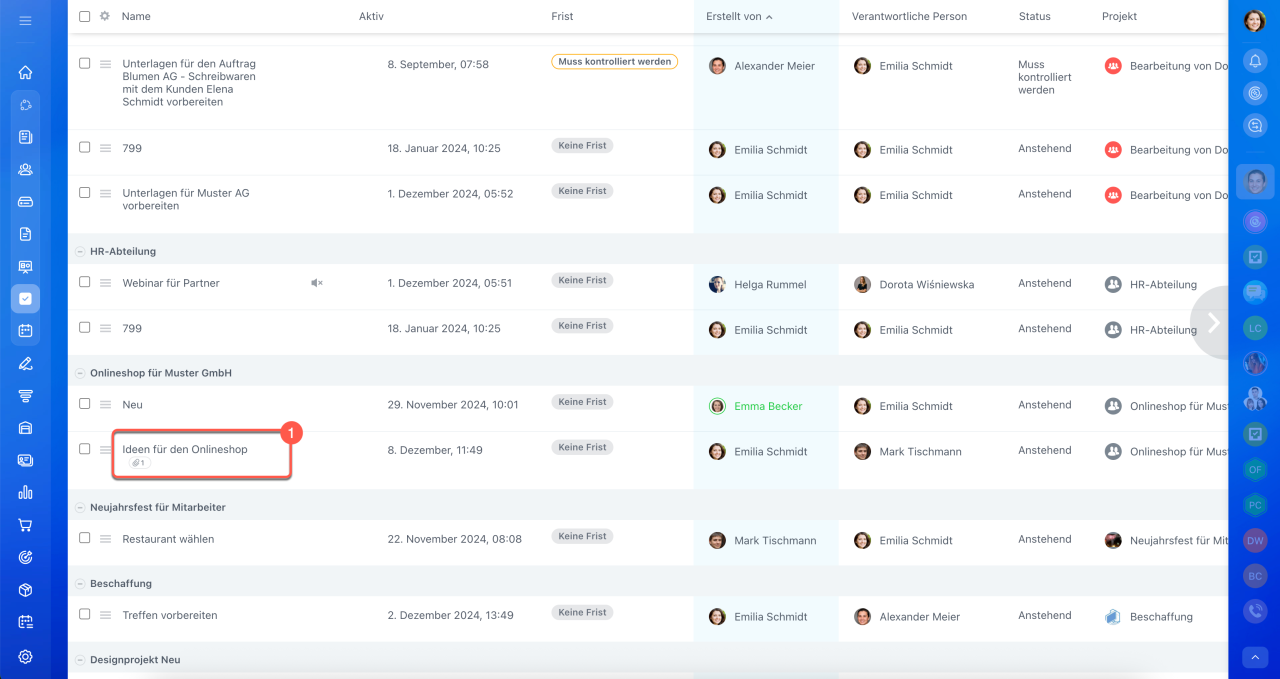Open the calendar icon in left sidebar
Image resolution: width=1280 pixels, height=679 pixels.
[x=25, y=330]
